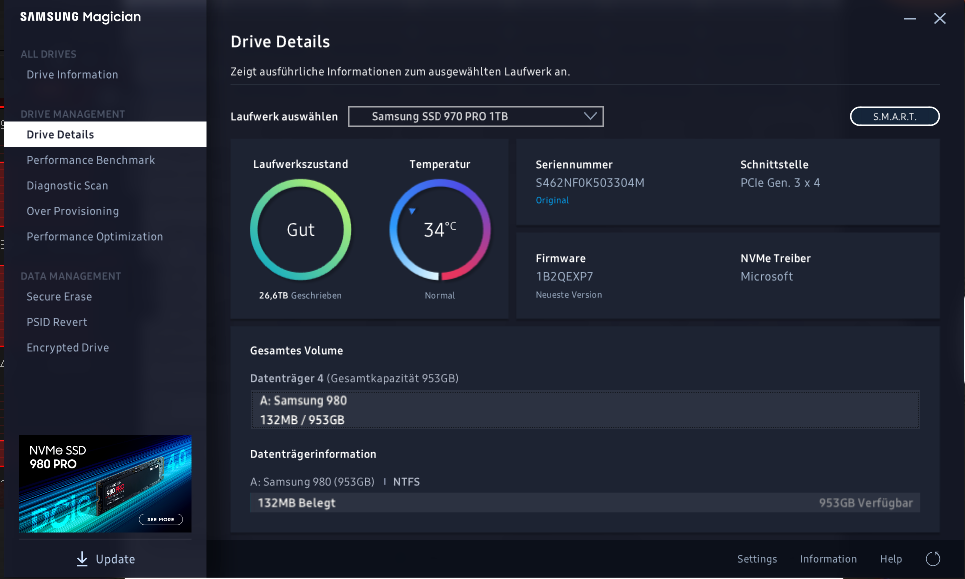Click the Update label in sidebar
Viewport: 965px width, 579px height.
point(115,559)
